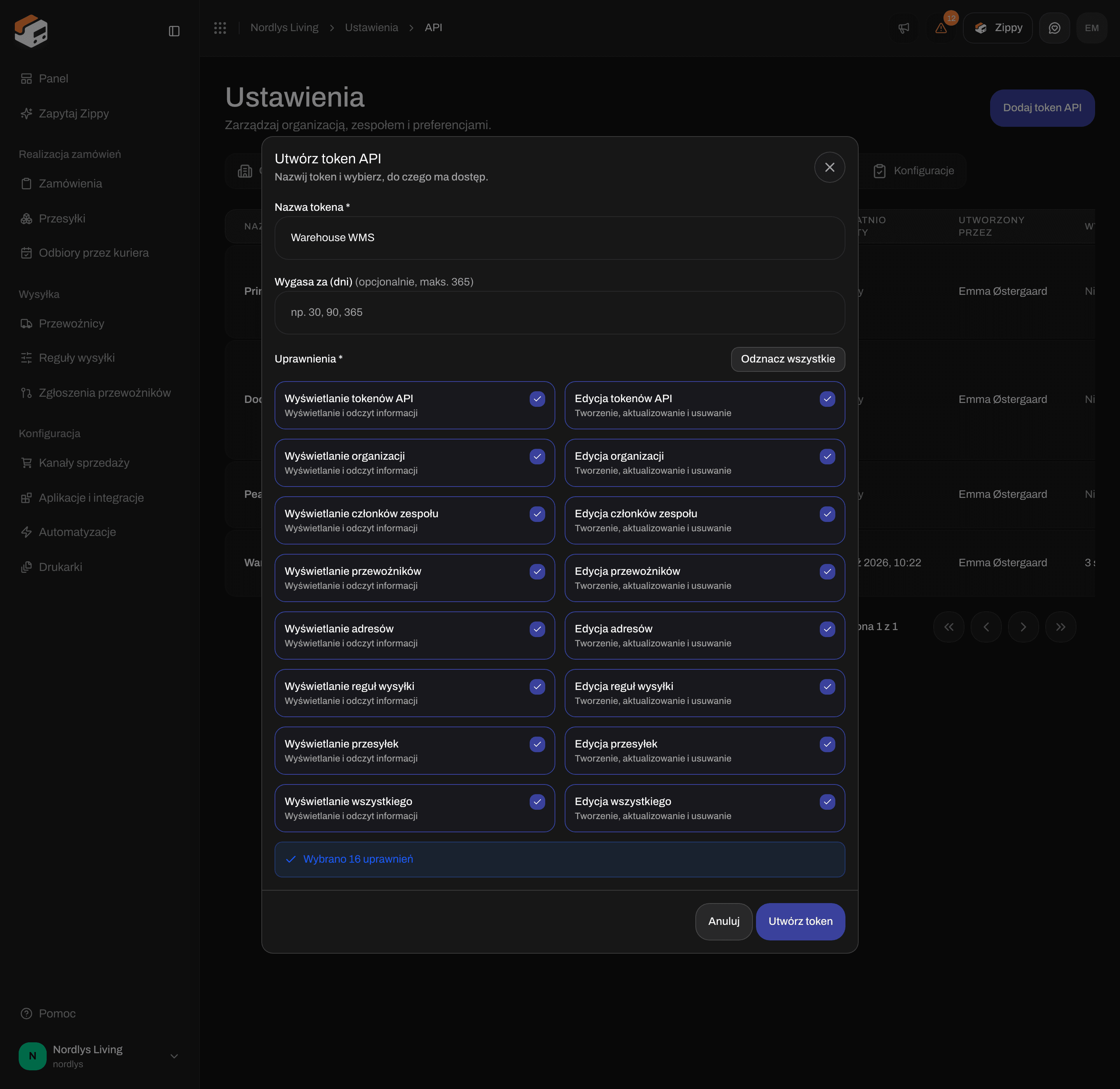Switch to the Konfiguracje tab
The image size is (1120, 1089).
coord(913,171)
